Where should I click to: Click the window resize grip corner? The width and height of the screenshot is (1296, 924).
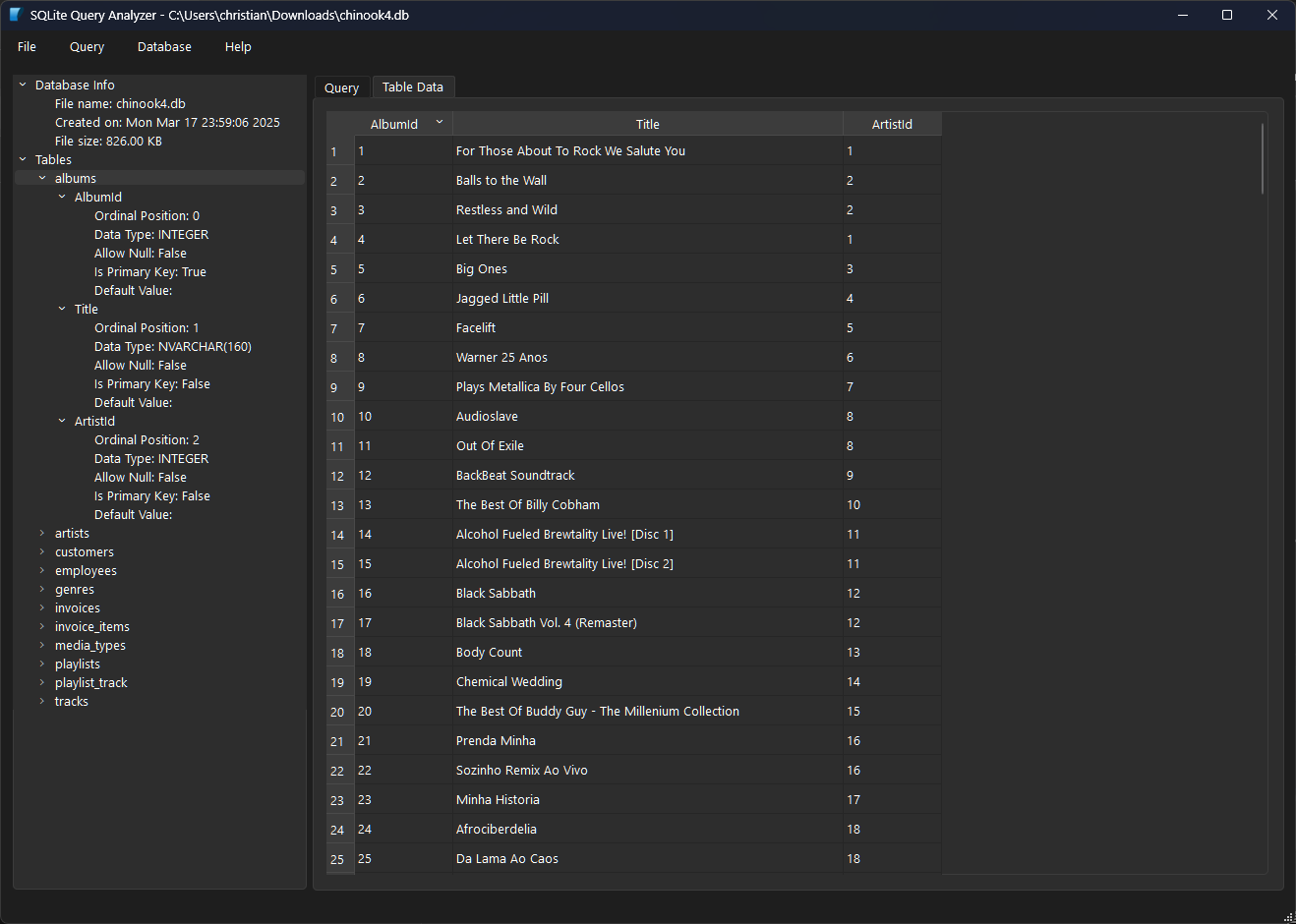1289,917
